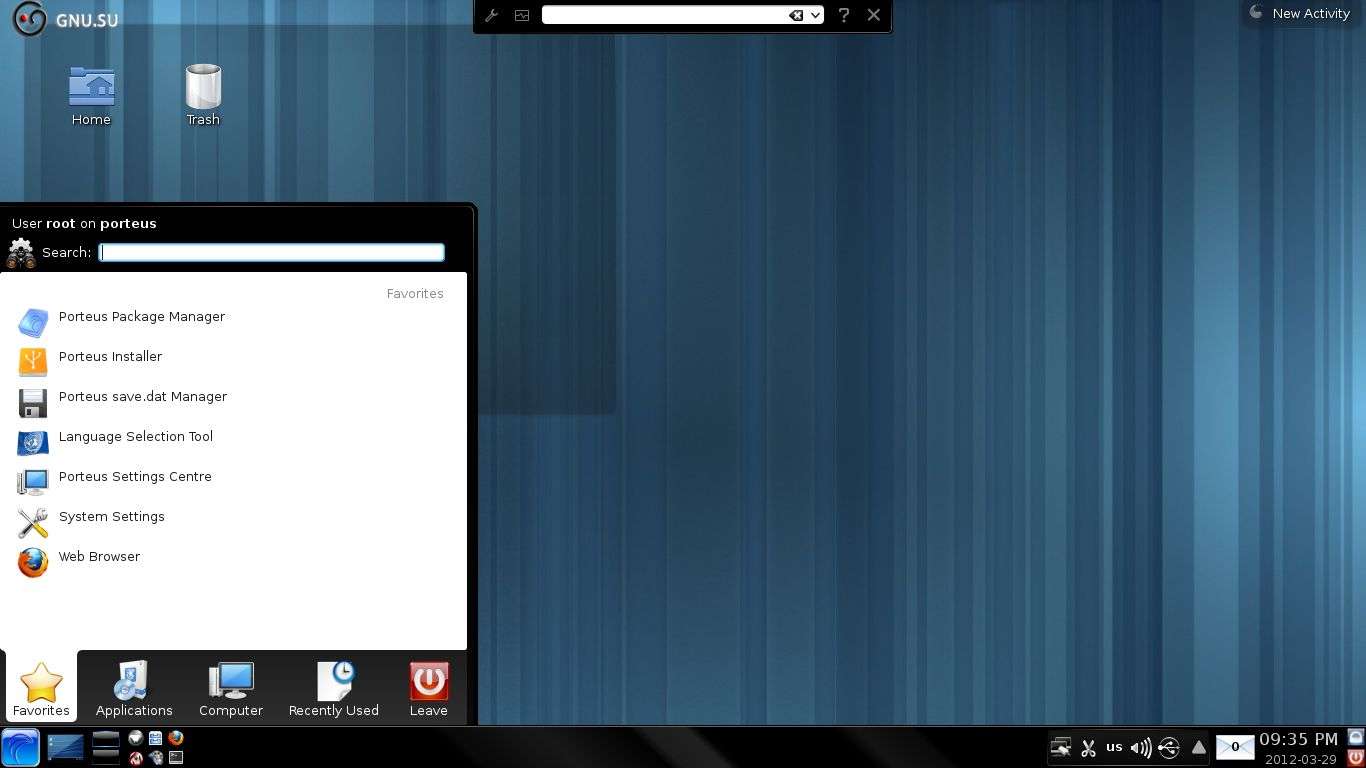Click System Settings tools icon

pyautogui.click(x=33, y=522)
